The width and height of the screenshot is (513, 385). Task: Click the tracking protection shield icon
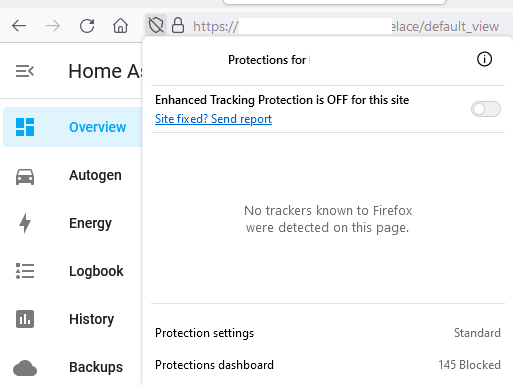(156, 25)
